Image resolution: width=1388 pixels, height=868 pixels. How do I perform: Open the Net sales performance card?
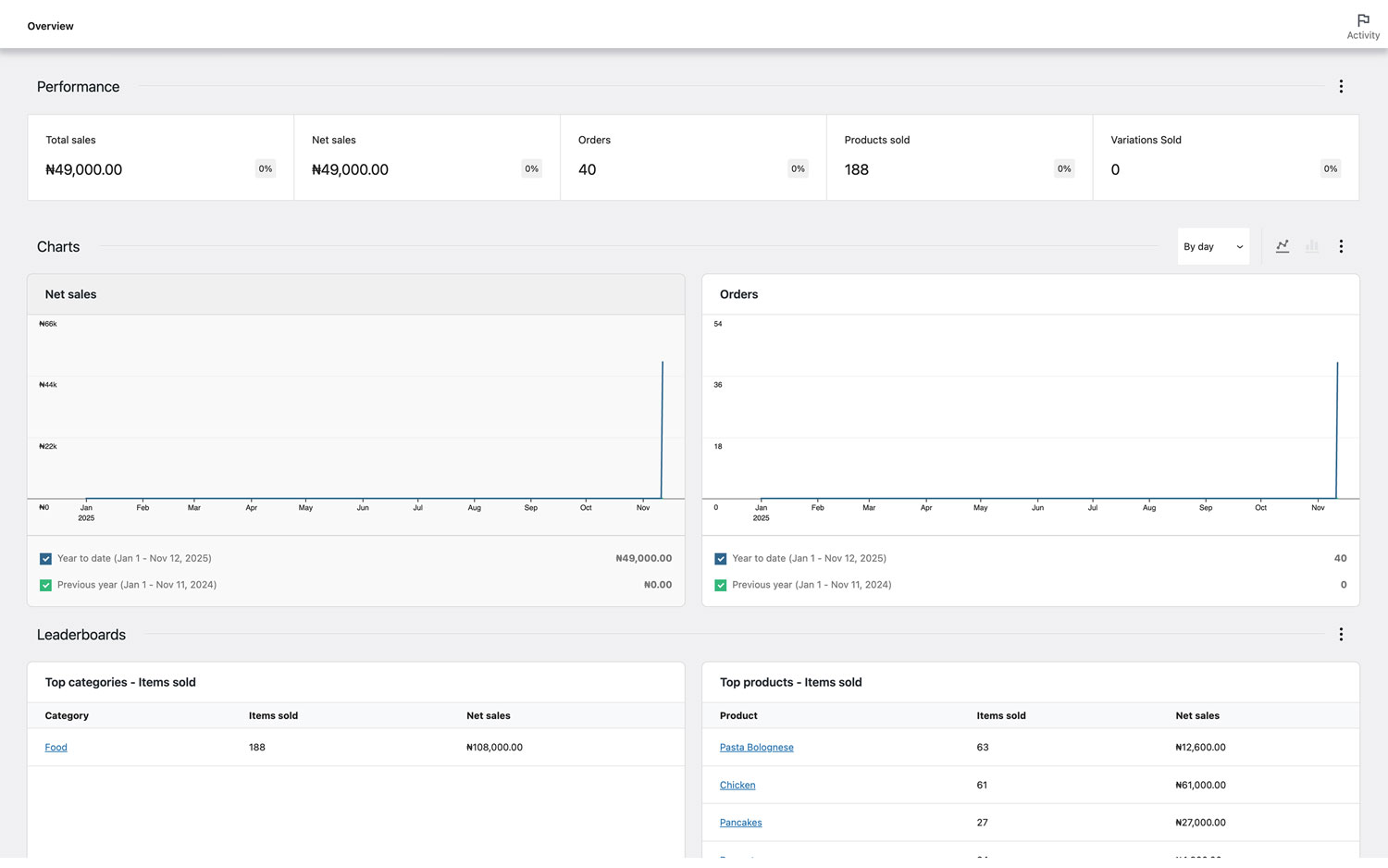click(427, 157)
